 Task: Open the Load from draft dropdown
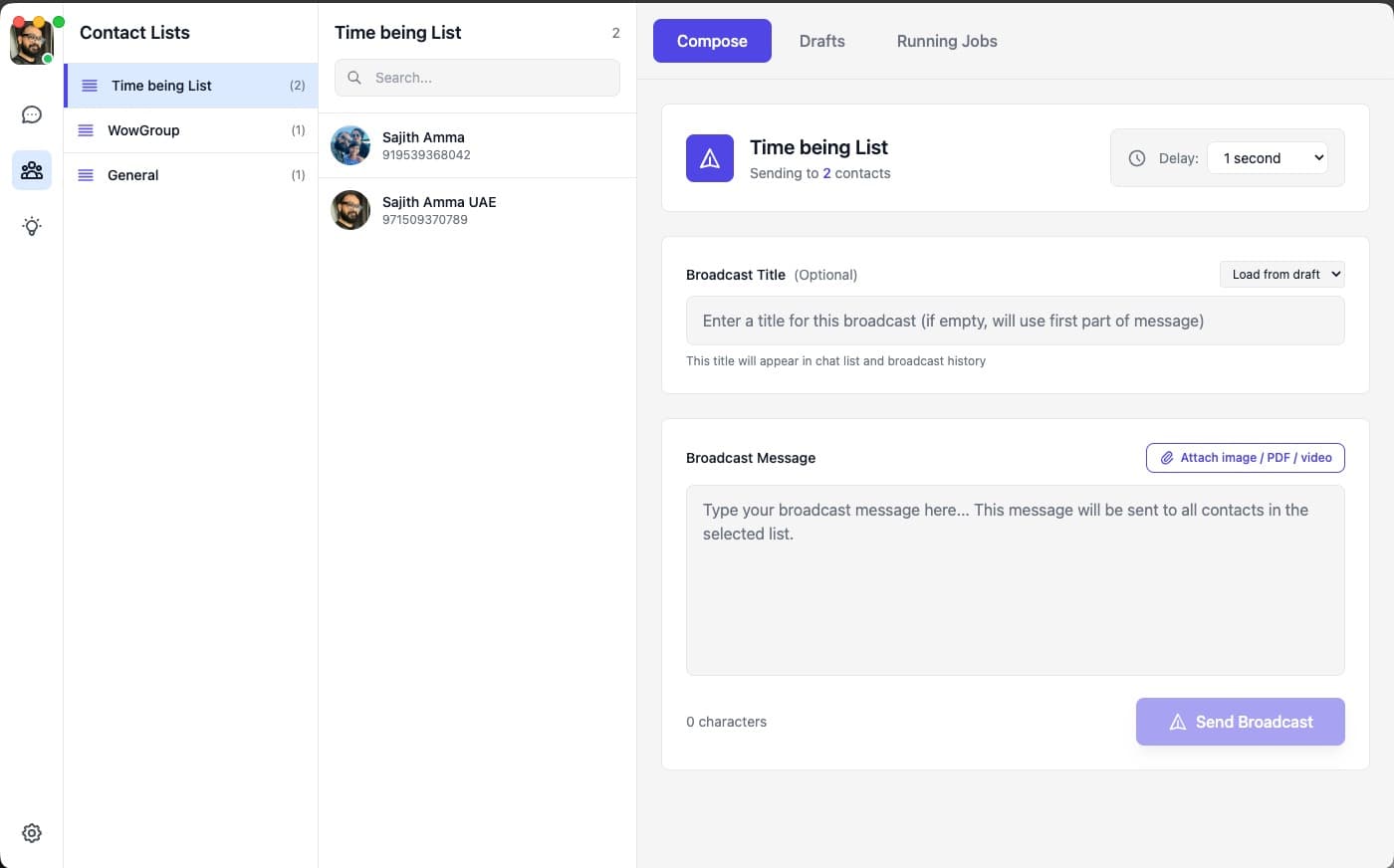click(1281, 275)
